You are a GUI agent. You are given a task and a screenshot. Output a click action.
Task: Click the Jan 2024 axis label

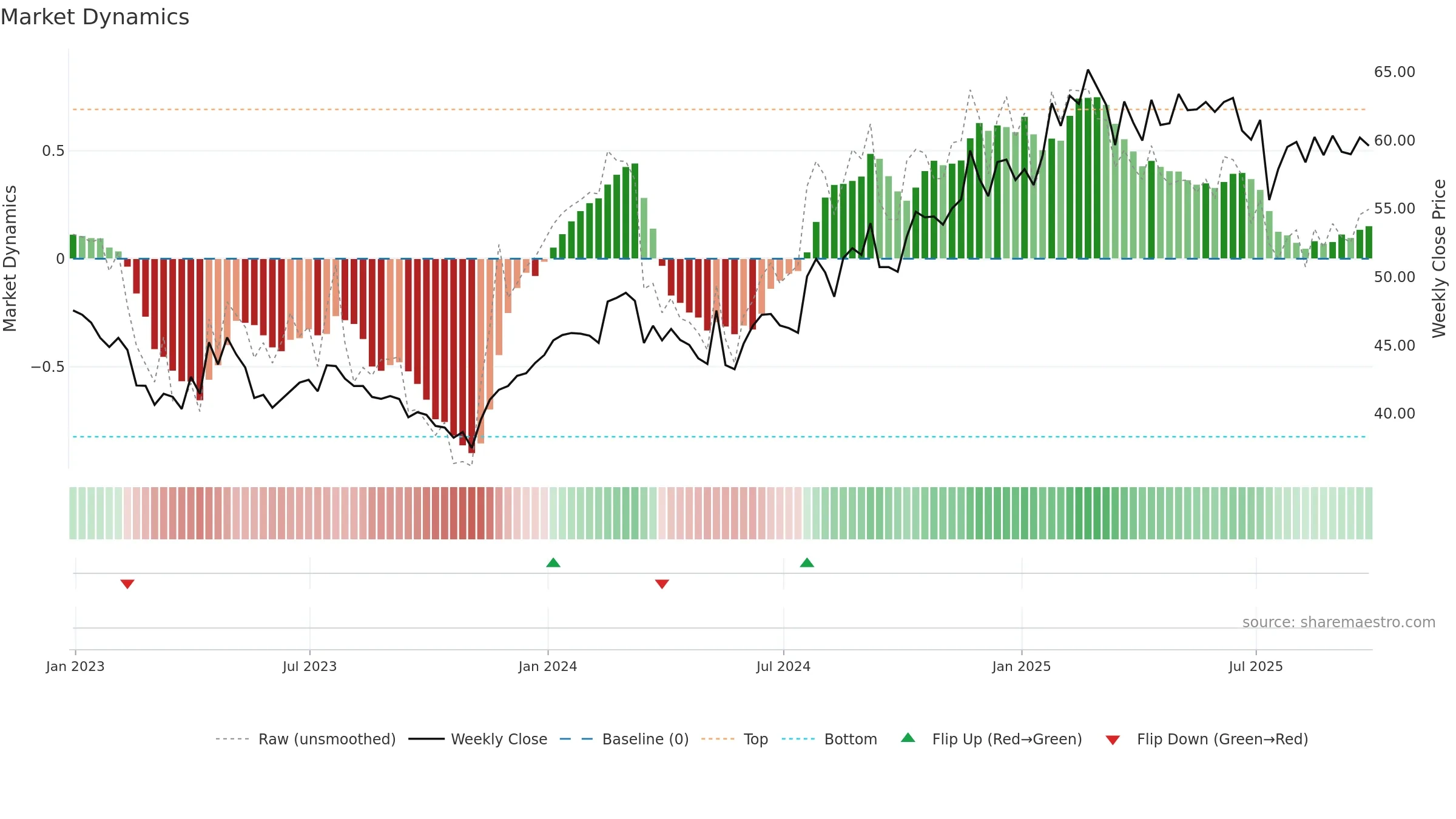point(548,666)
